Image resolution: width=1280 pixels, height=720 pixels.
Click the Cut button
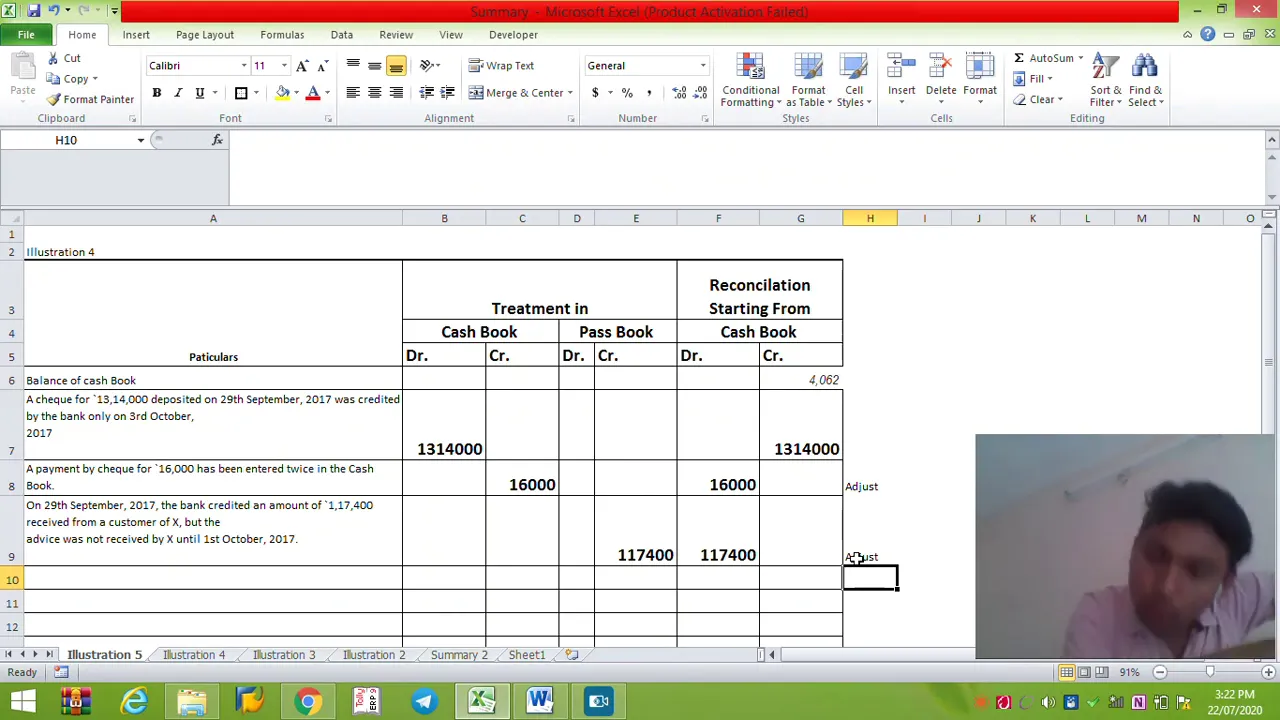click(63, 58)
